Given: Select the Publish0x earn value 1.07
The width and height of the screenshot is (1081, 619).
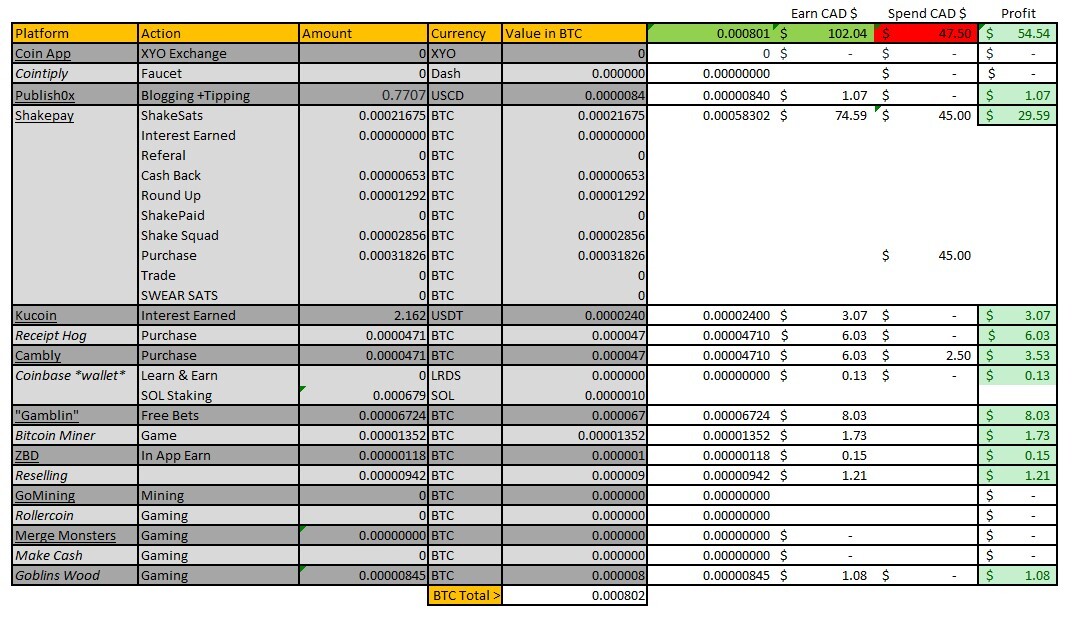Looking at the screenshot, I should click(822, 95).
